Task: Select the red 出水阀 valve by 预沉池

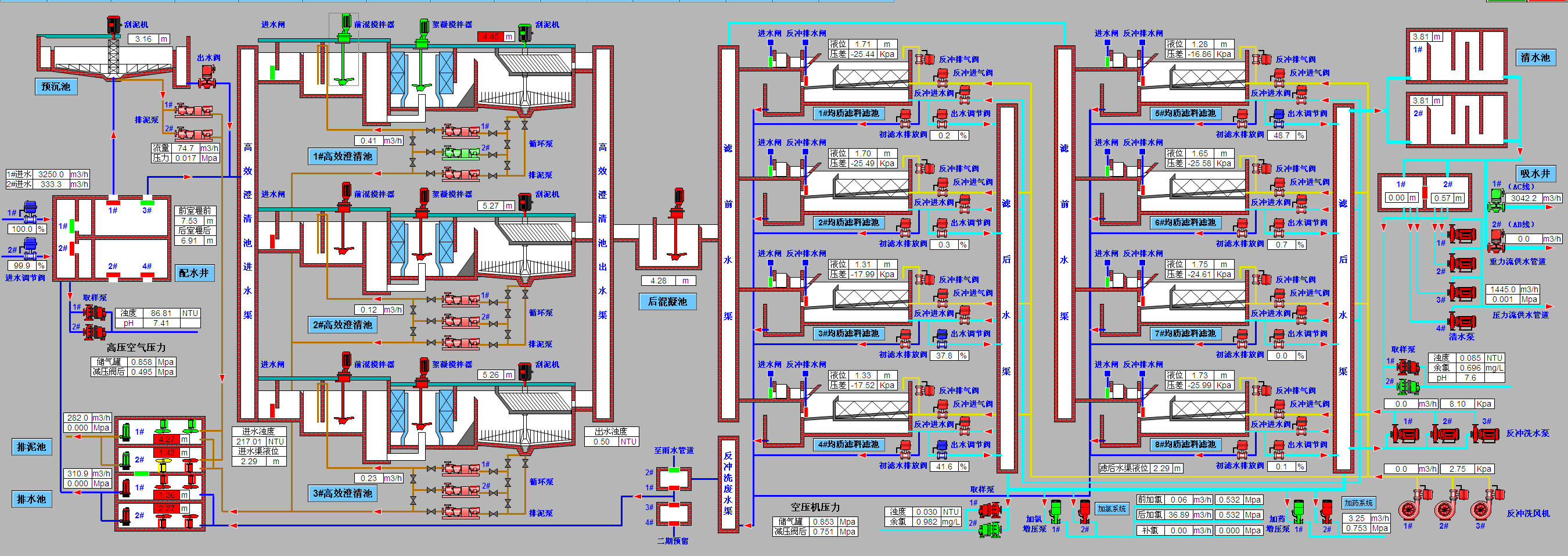Action: coord(207,76)
